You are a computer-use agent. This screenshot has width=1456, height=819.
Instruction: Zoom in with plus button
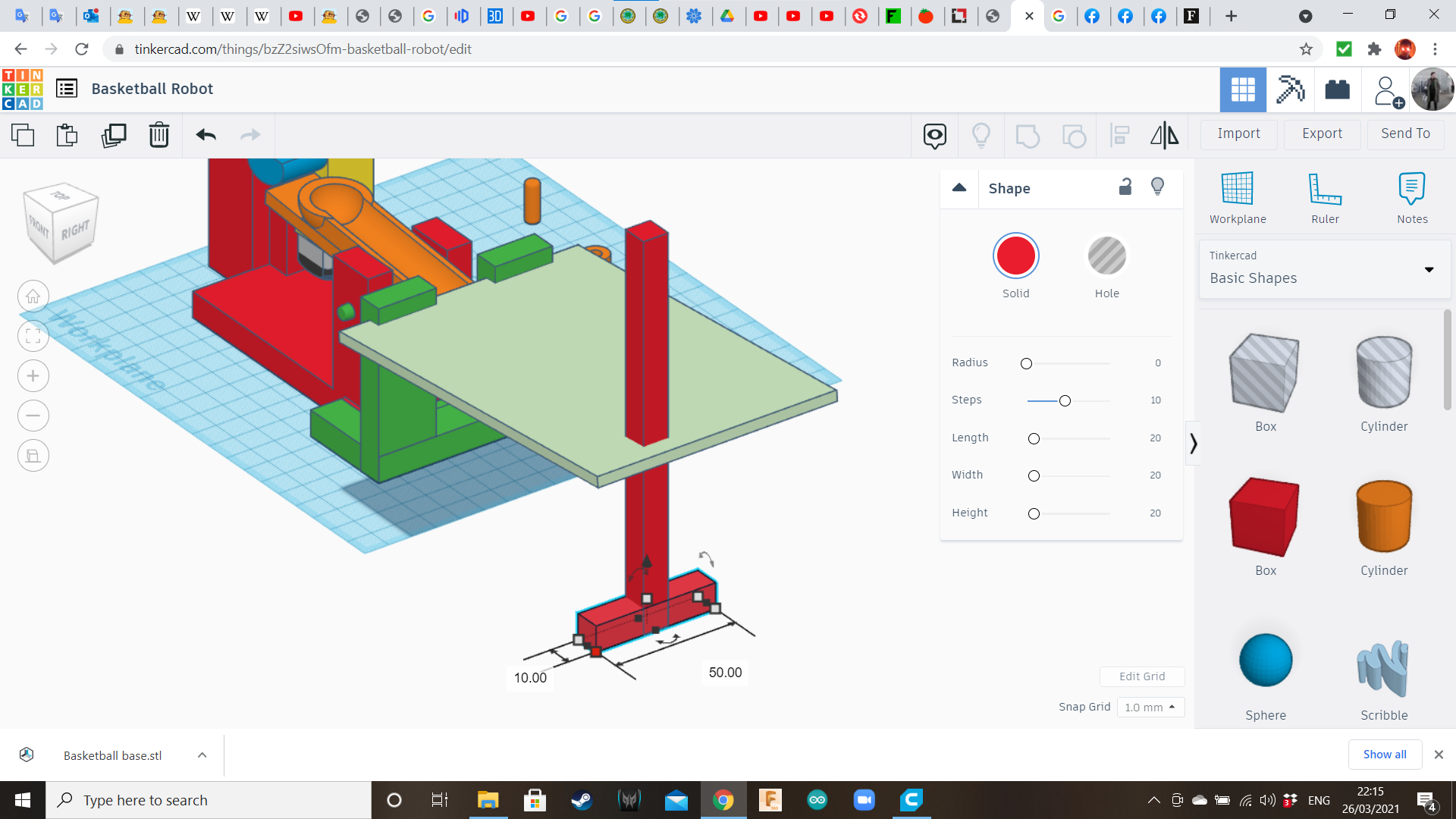[x=33, y=376]
